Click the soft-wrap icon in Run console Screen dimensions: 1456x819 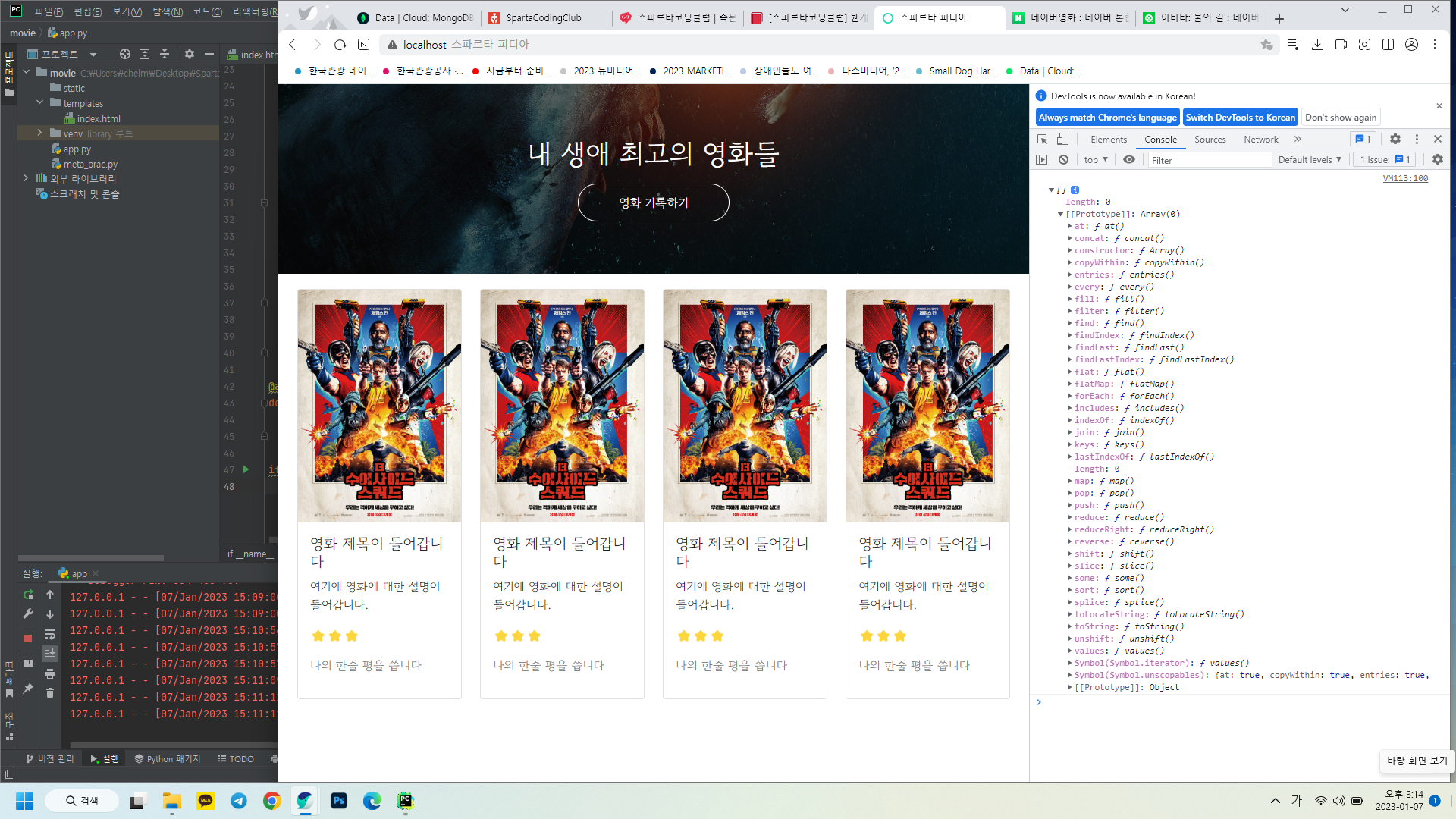coord(50,634)
